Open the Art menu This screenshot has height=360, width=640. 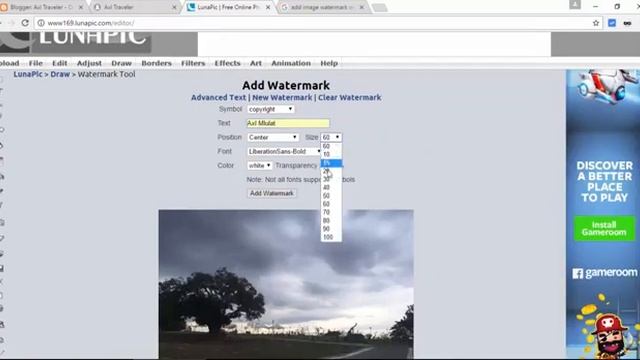[x=256, y=63]
